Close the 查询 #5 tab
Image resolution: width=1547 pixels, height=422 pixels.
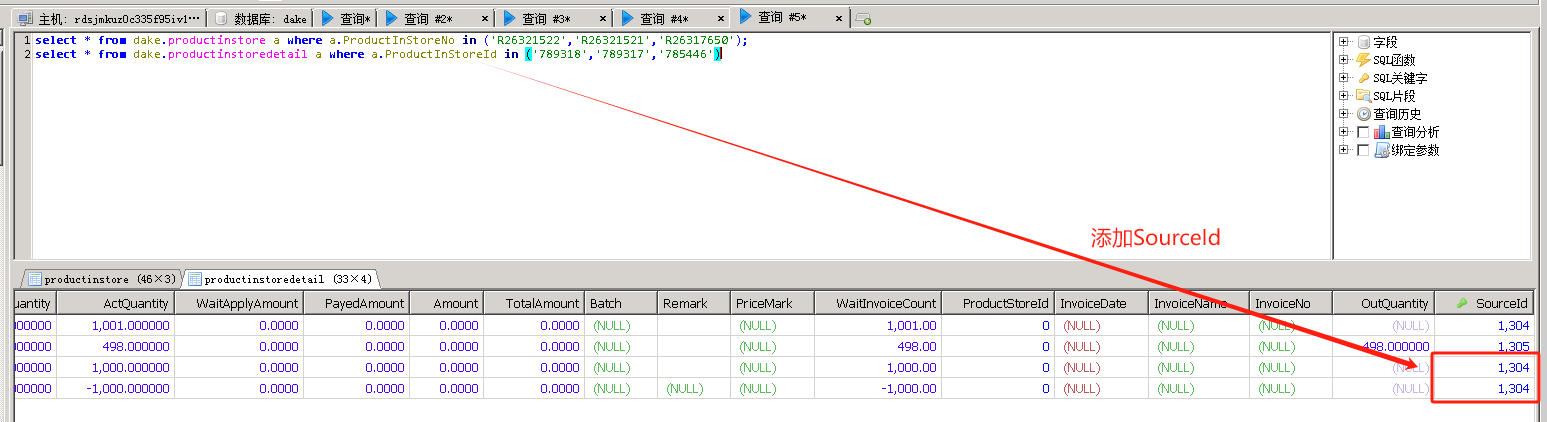pyautogui.click(x=839, y=17)
